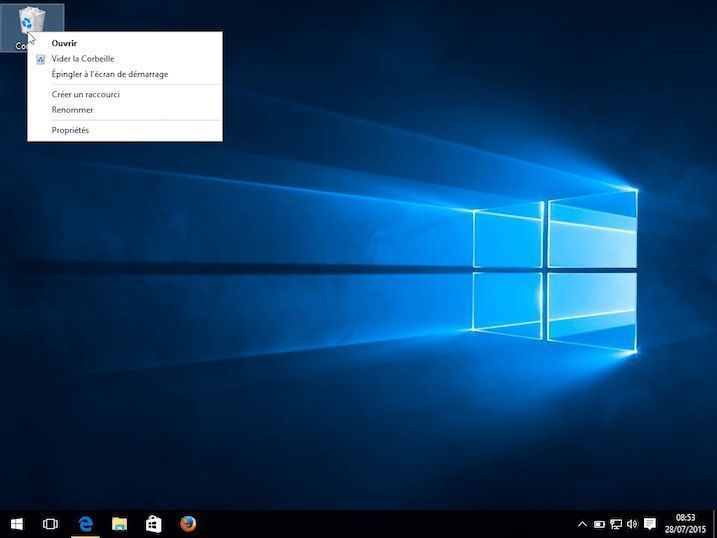Image resolution: width=717 pixels, height=538 pixels.
Task: Expand hidden system tray icons chevron
Action: click(x=582, y=524)
